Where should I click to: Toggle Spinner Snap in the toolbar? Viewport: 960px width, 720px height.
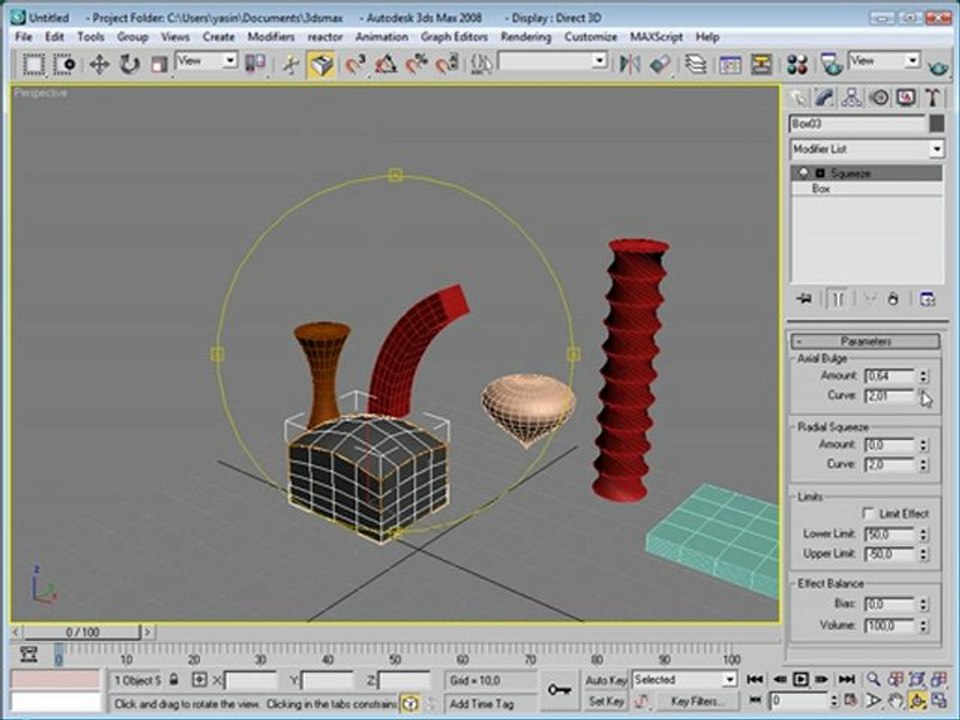coord(447,64)
